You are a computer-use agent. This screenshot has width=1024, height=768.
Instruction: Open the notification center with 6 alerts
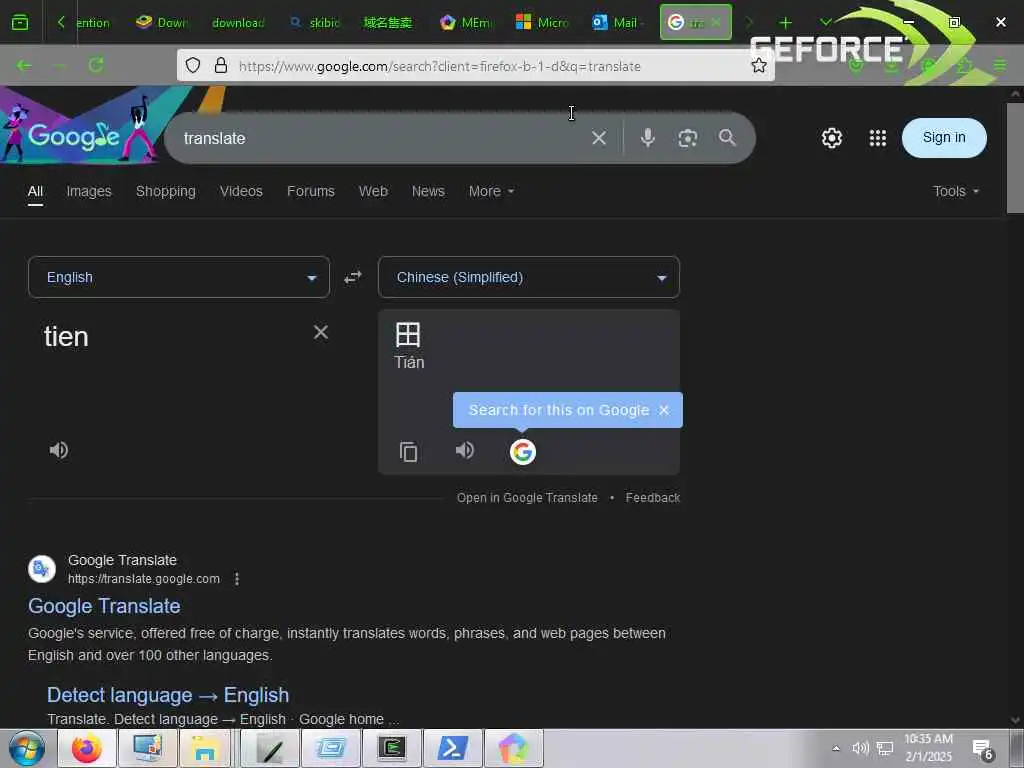click(x=982, y=749)
